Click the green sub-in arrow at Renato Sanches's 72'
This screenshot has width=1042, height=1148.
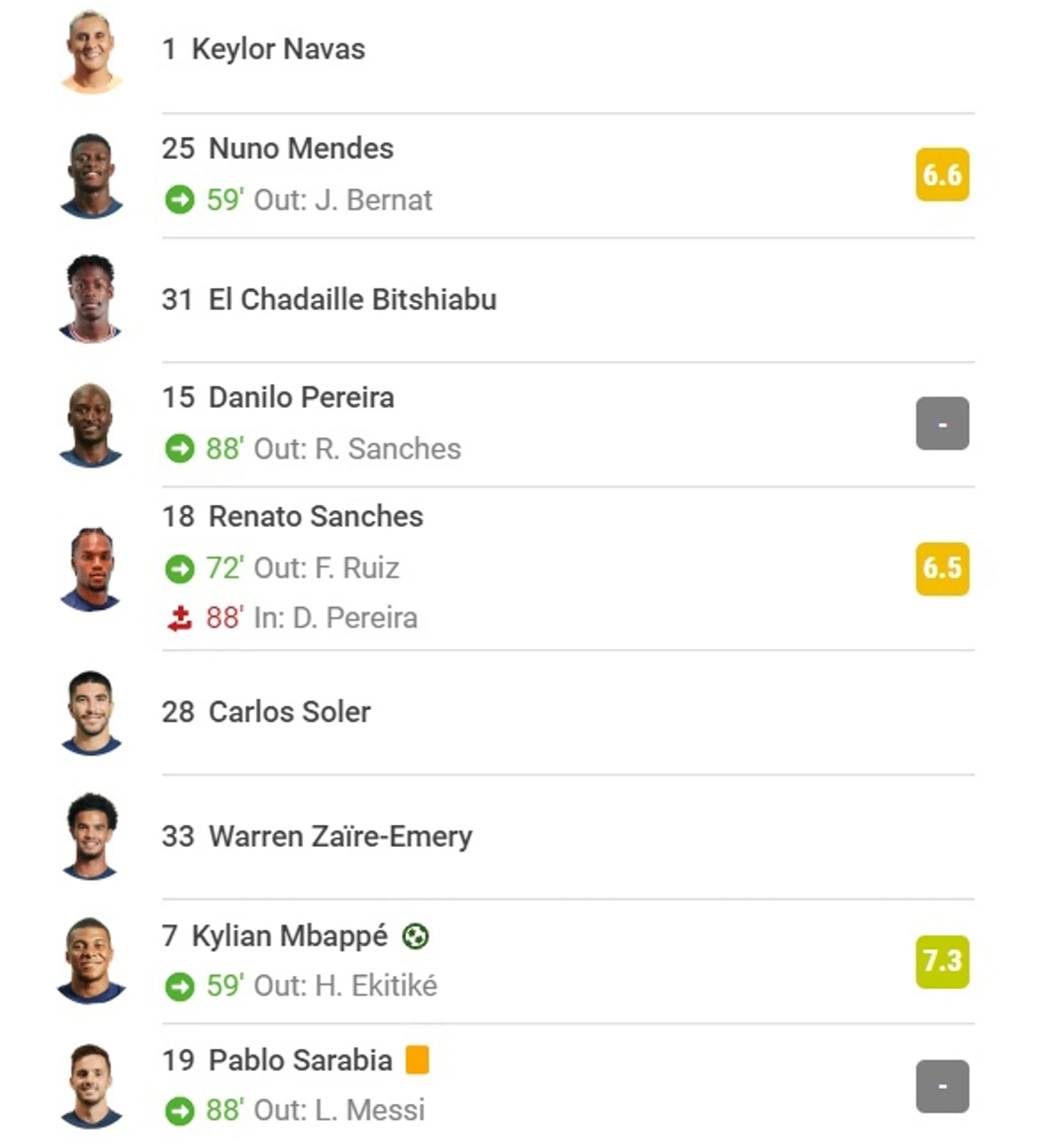point(179,569)
